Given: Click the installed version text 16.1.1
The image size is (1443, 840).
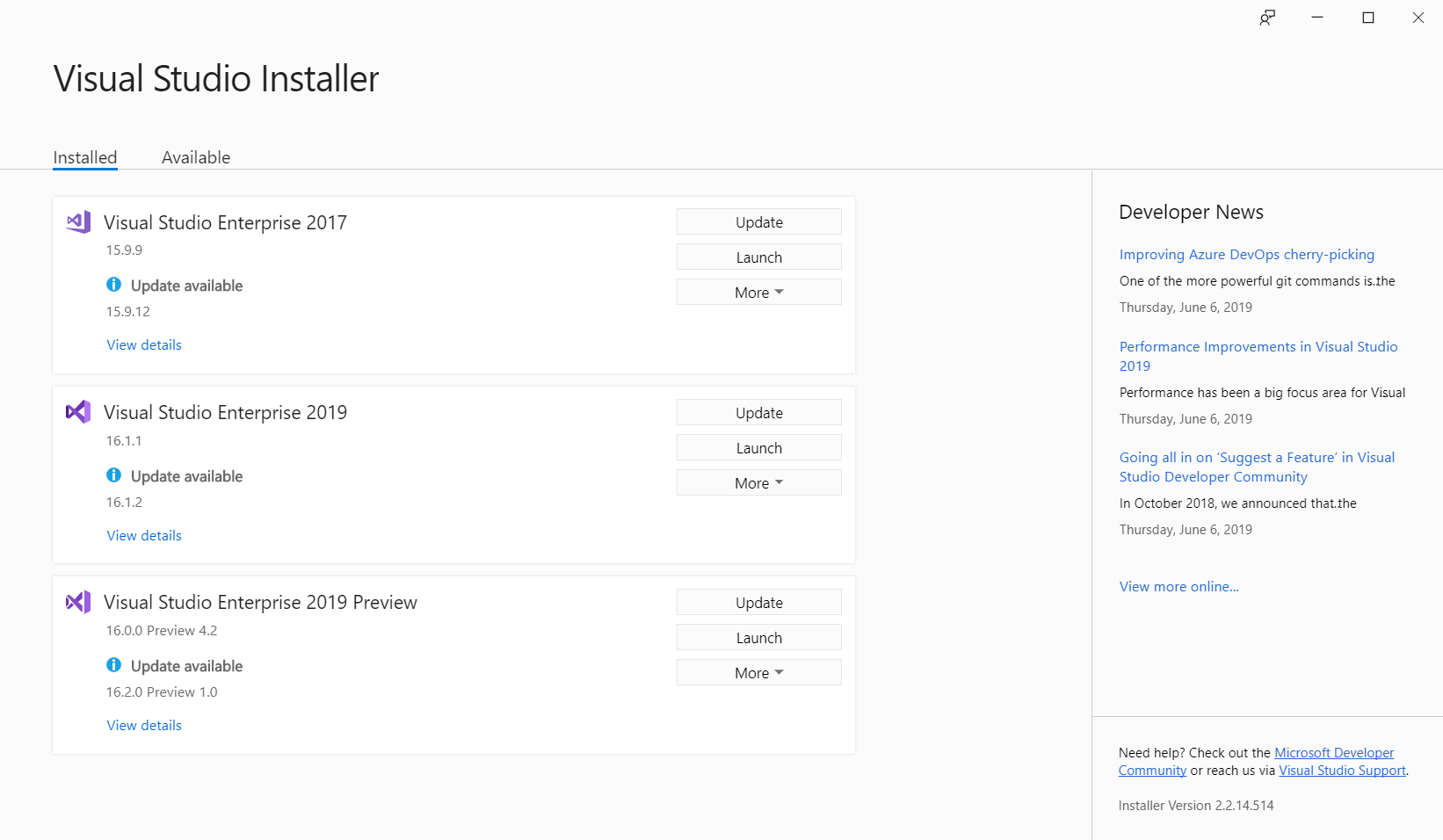Looking at the screenshot, I should pos(124,441).
